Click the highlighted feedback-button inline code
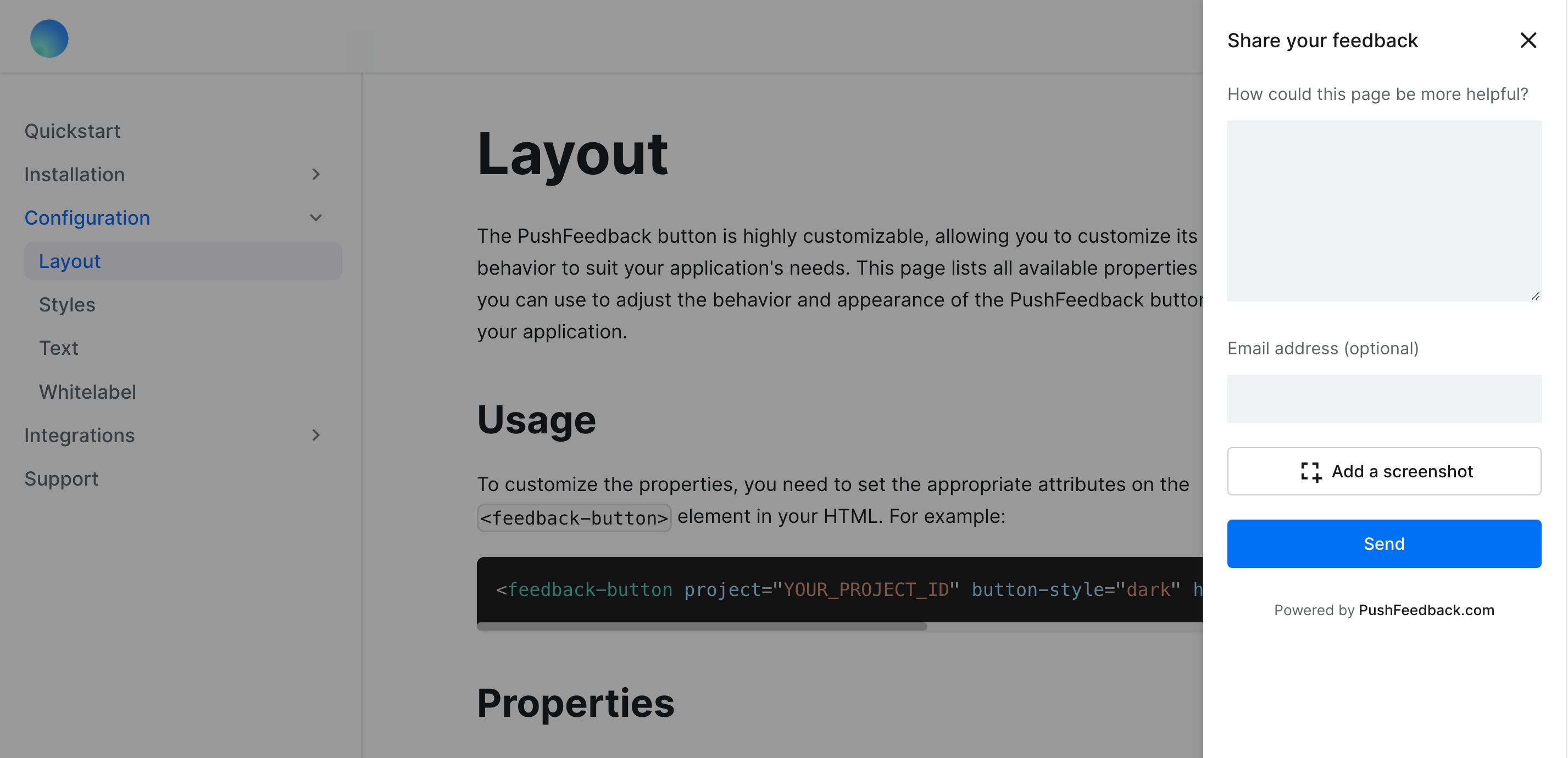Image resolution: width=1568 pixels, height=758 pixels. pos(573,517)
